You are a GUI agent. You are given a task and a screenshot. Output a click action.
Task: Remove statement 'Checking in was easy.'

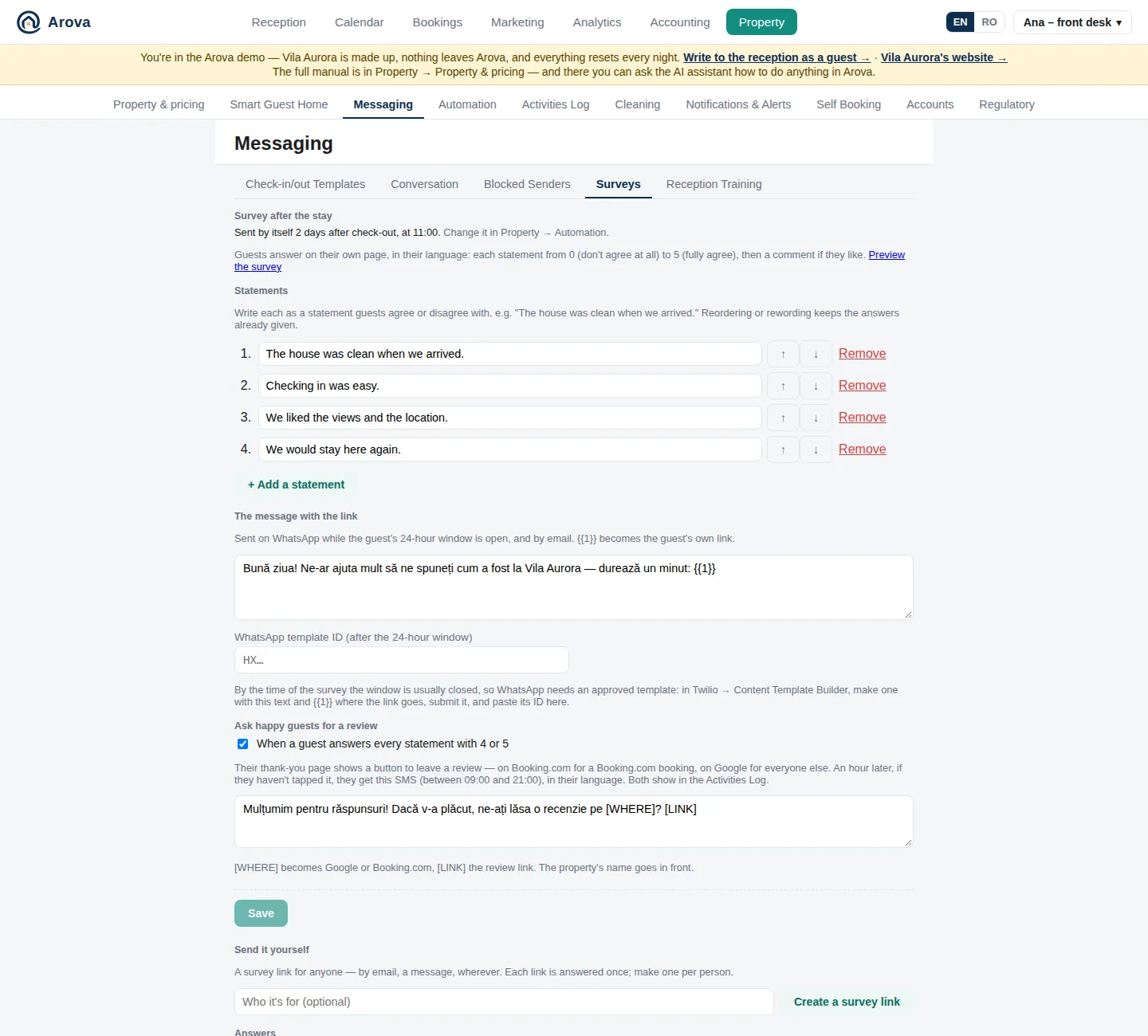[x=862, y=386]
